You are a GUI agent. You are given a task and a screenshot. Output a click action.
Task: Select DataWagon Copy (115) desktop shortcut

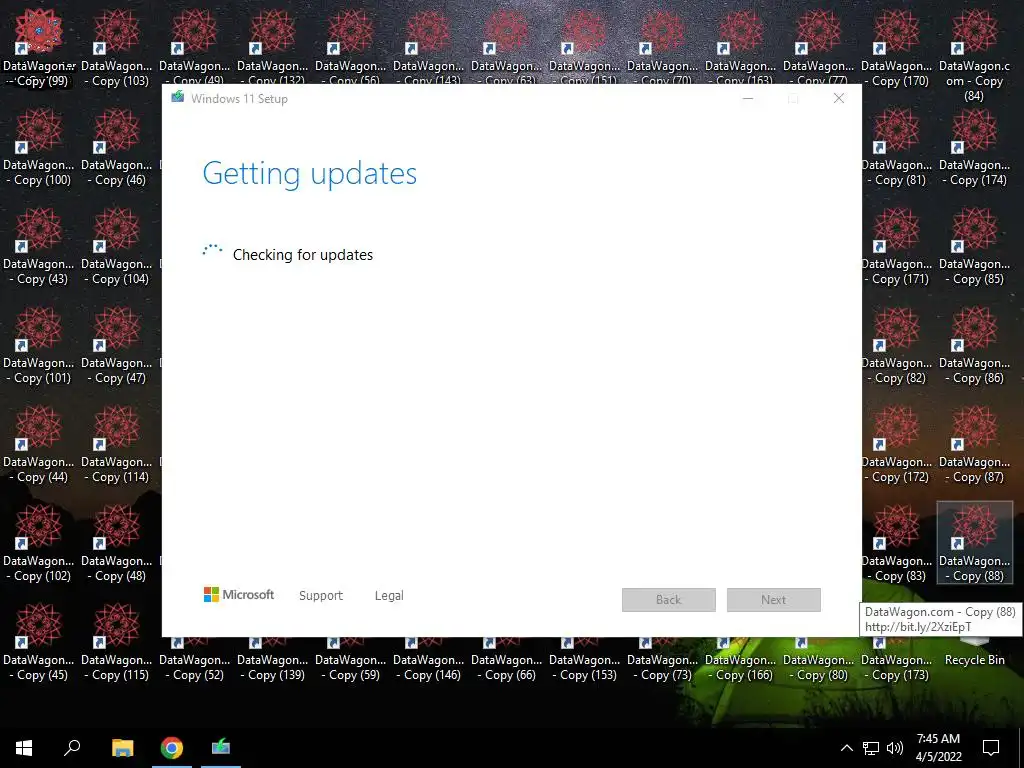tap(116, 643)
